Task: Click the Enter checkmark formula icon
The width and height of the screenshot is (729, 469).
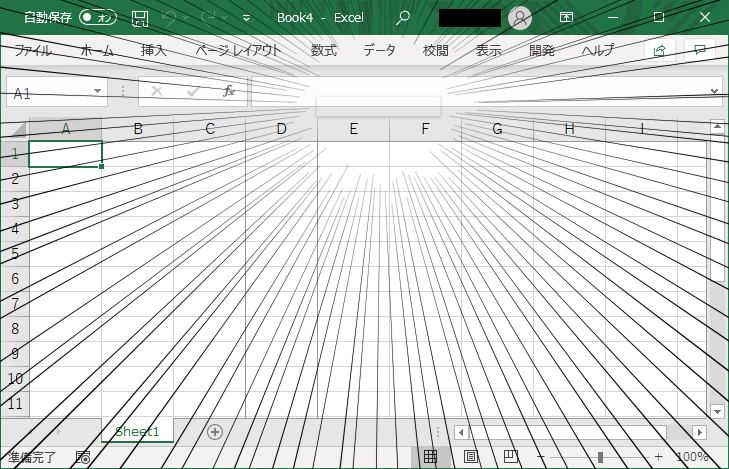Action: tap(192, 91)
